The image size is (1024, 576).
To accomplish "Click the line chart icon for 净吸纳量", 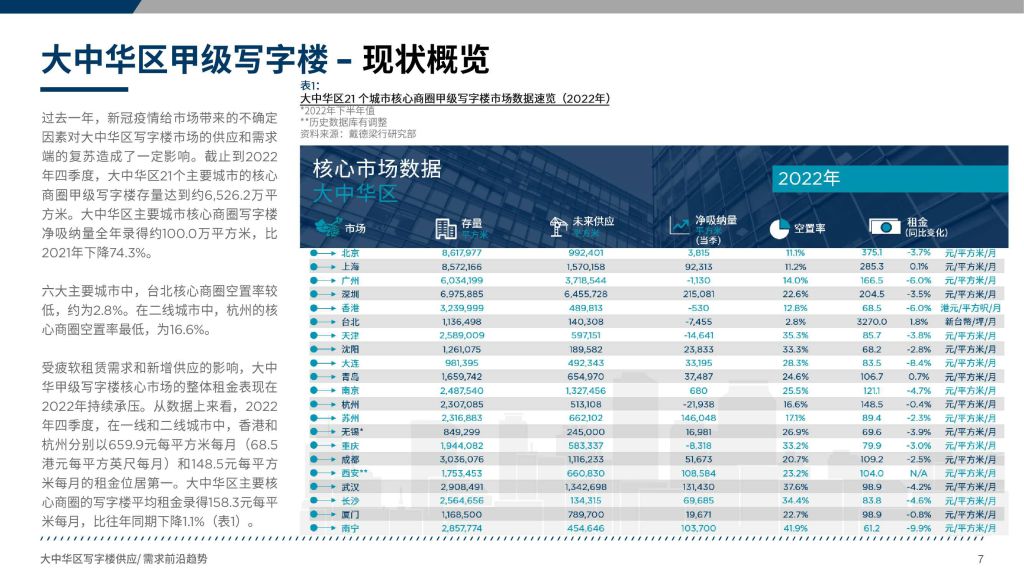I will point(681,226).
